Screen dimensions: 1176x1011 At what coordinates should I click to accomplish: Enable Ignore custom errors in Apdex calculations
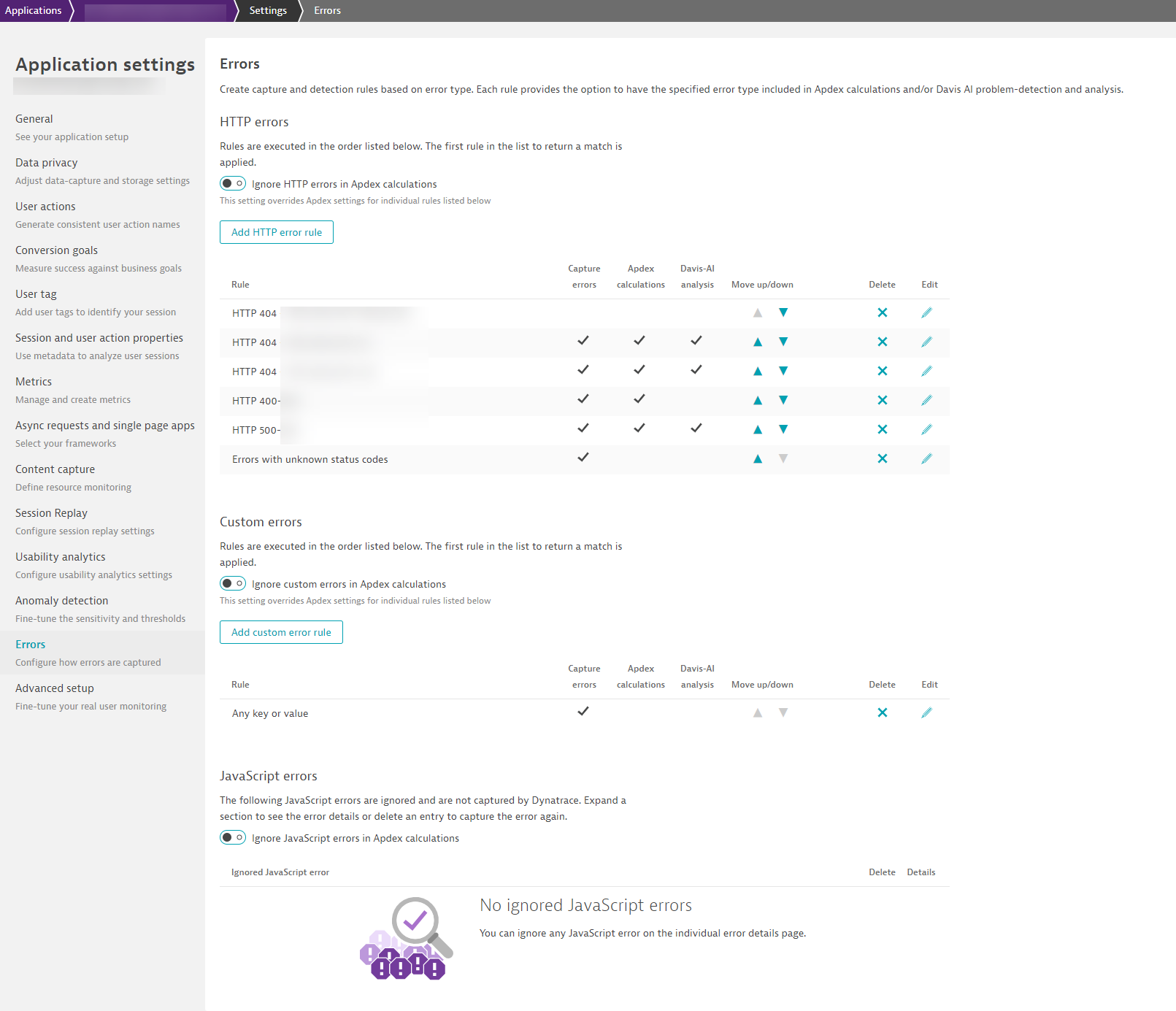[x=233, y=583]
